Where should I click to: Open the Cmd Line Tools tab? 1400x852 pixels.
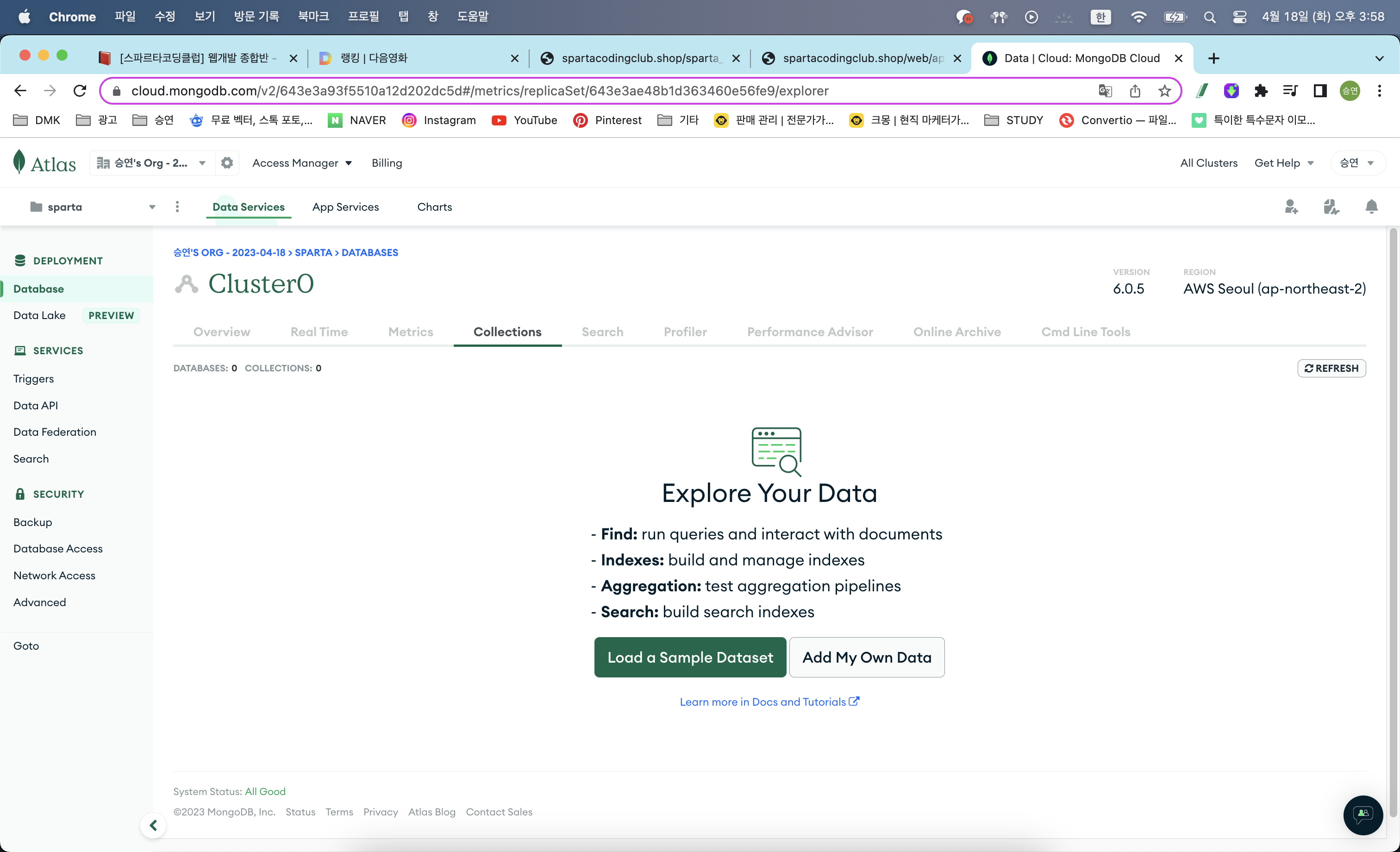pyautogui.click(x=1086, y=332)
